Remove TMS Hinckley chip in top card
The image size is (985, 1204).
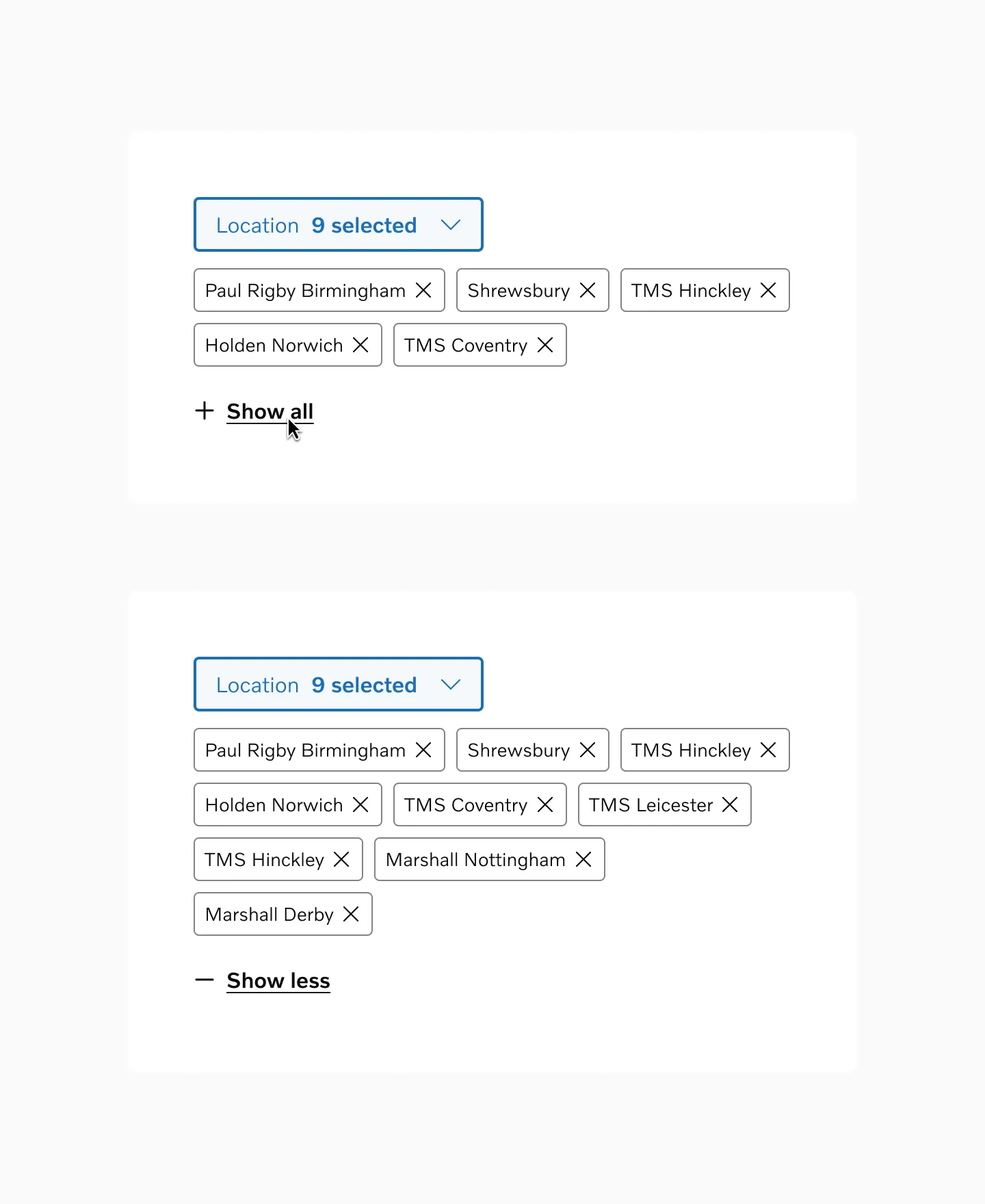[x=768, y=290]
